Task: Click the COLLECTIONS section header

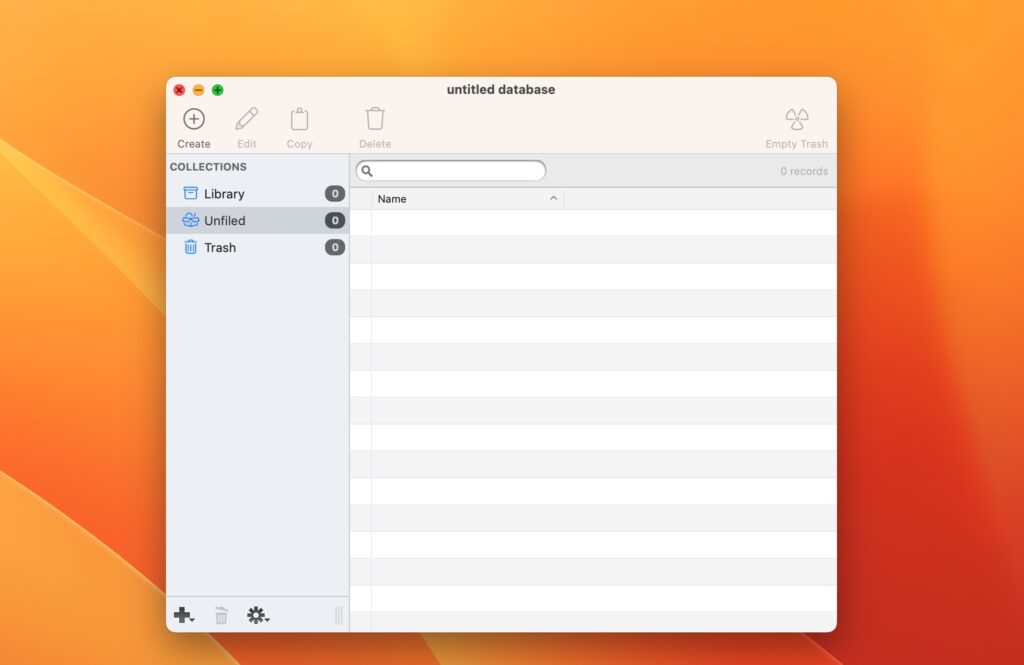Action: tap(208, 166)
